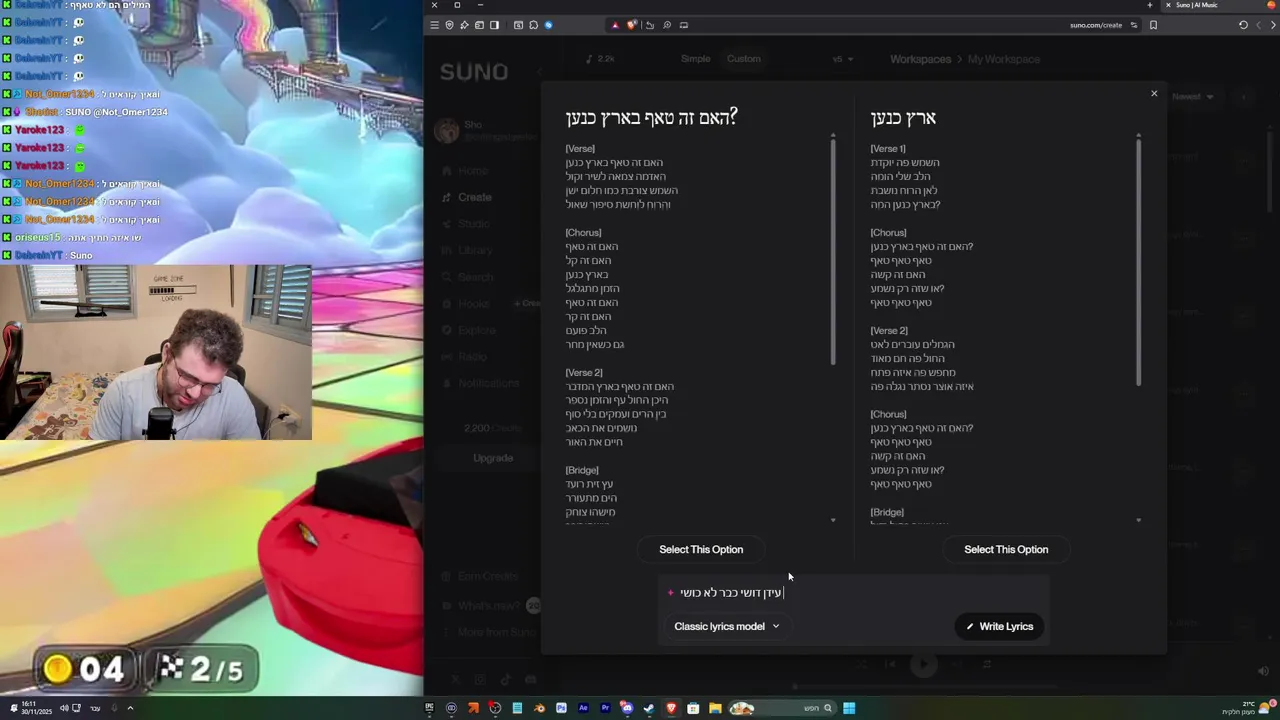The image size is (1280, 720).
Task: Open After Effects from the taskbar
Action: point(584,708)
